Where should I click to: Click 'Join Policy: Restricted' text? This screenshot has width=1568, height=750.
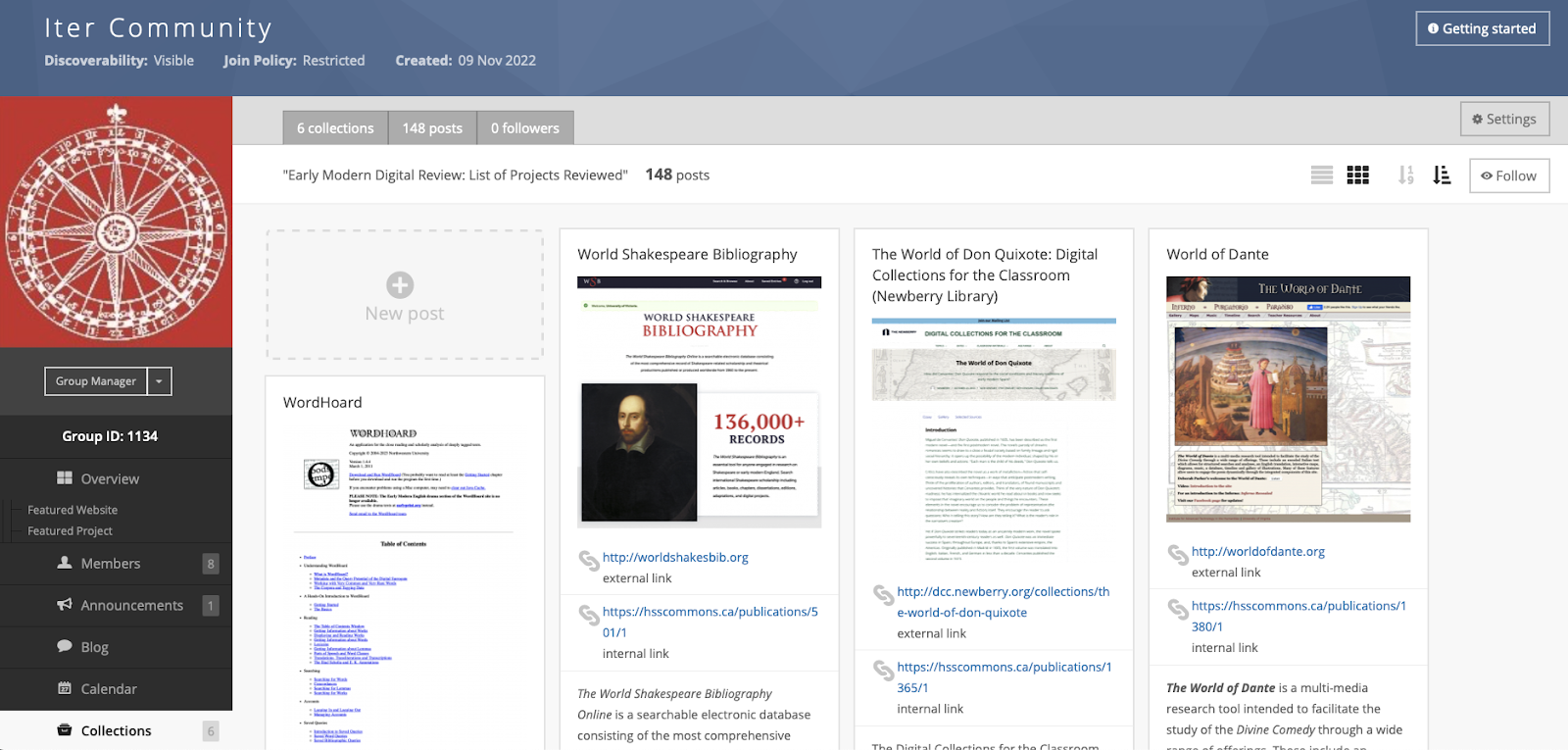[294, 60]
